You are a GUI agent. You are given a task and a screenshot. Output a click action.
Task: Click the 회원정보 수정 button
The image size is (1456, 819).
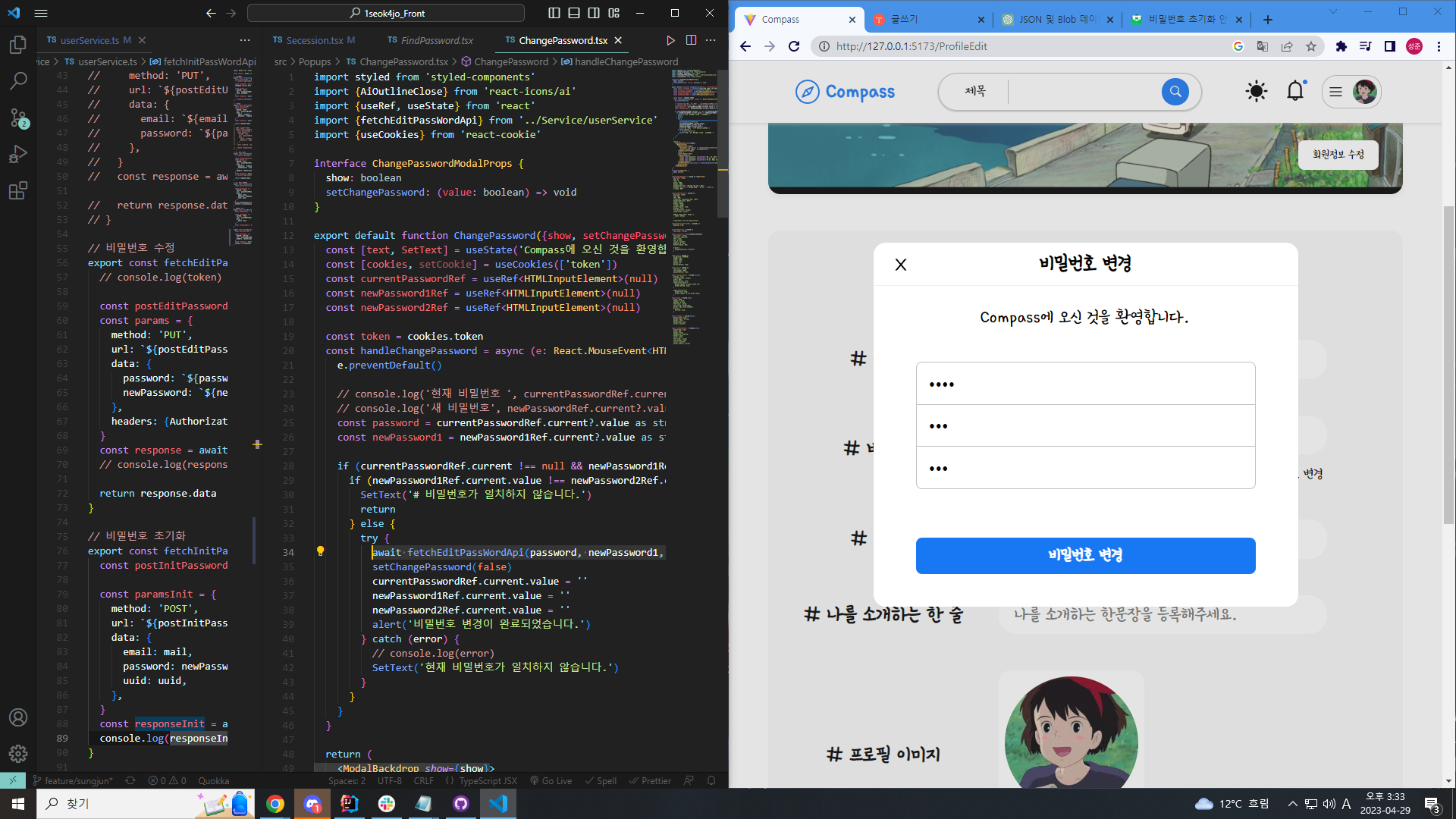click(x=1338, y=155)
